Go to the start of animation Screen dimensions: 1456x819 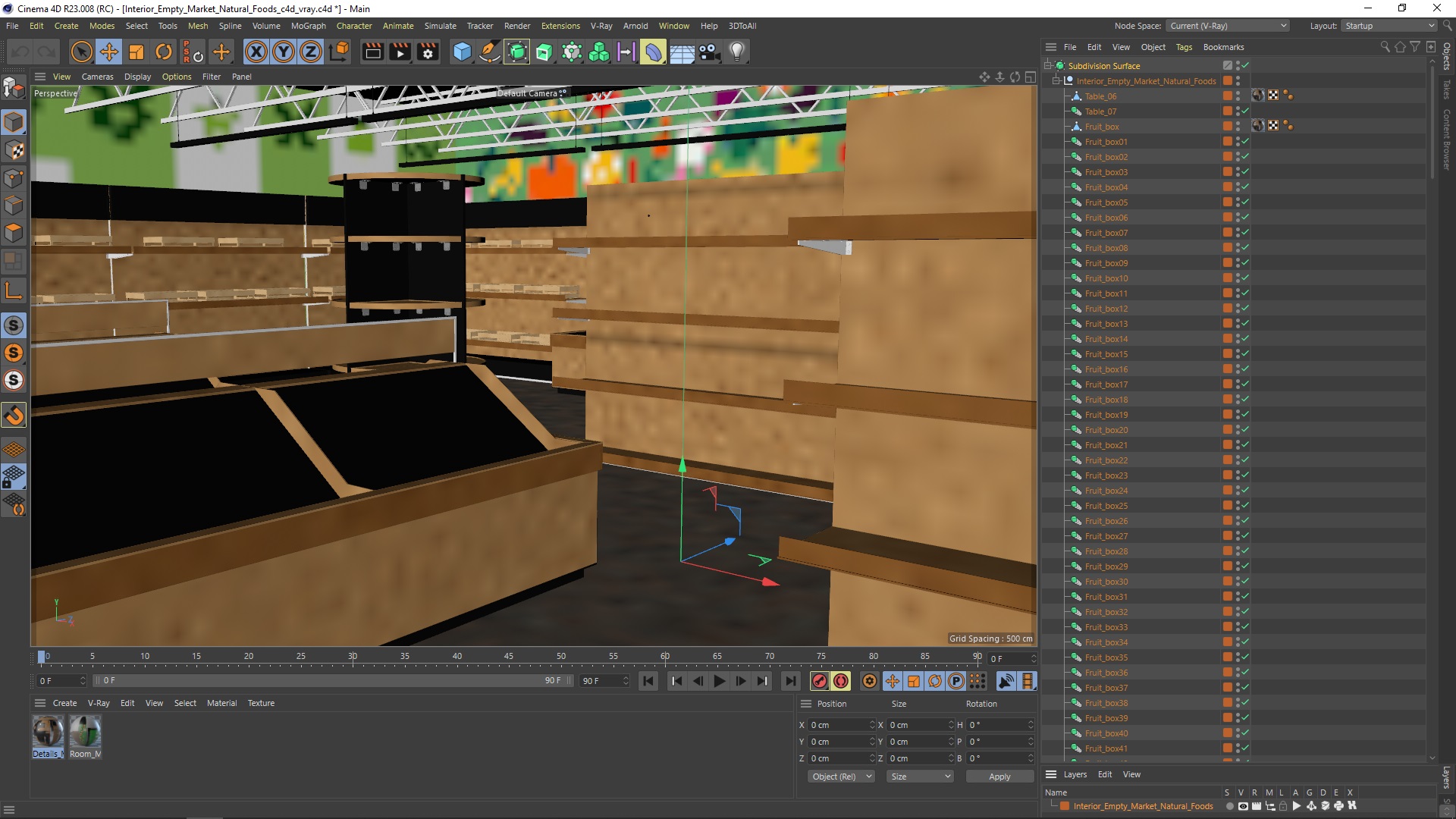(648, 681)
